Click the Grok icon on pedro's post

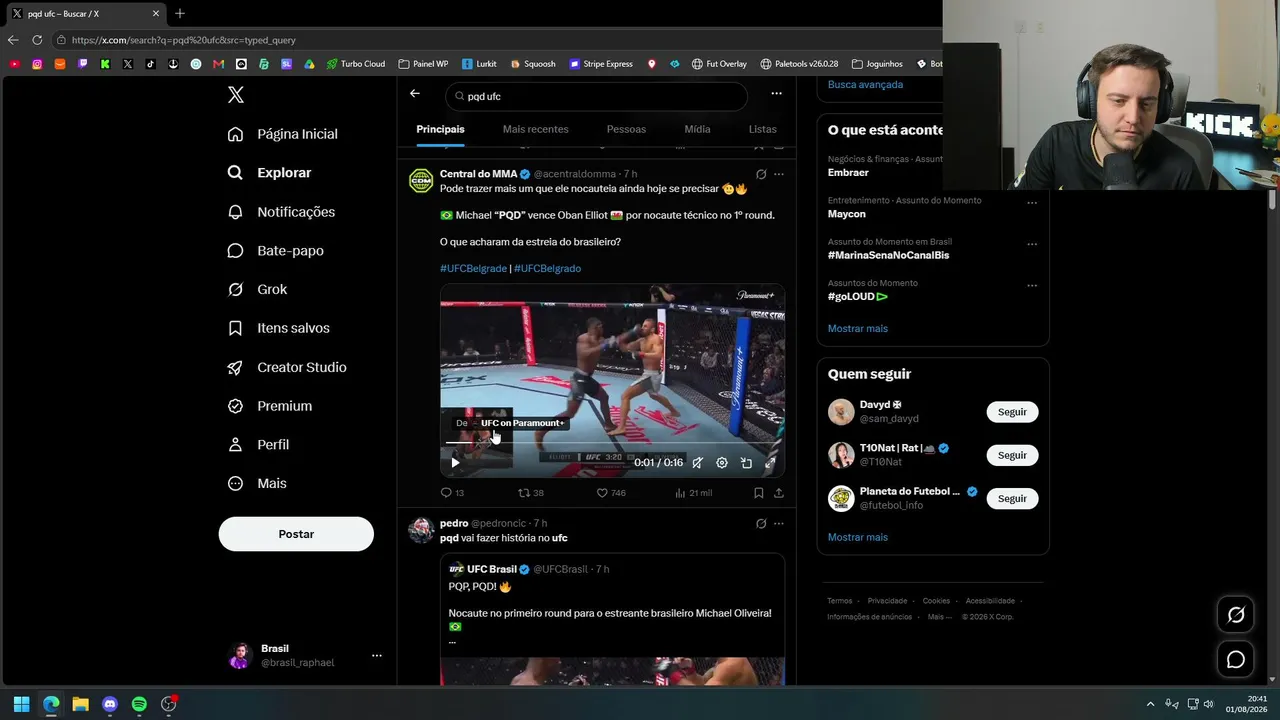click(761, 523)
